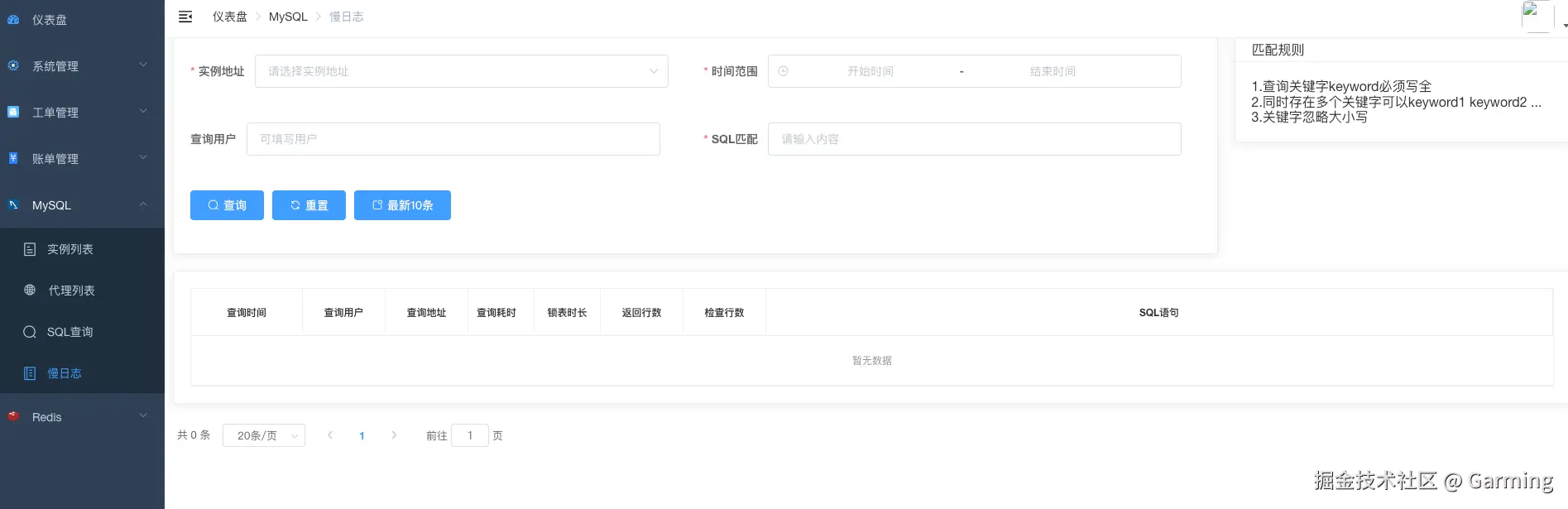Go to 仪表盘 breadcrumb link
The width and height of the screenshot is (1568, 509).
(230, 17)
